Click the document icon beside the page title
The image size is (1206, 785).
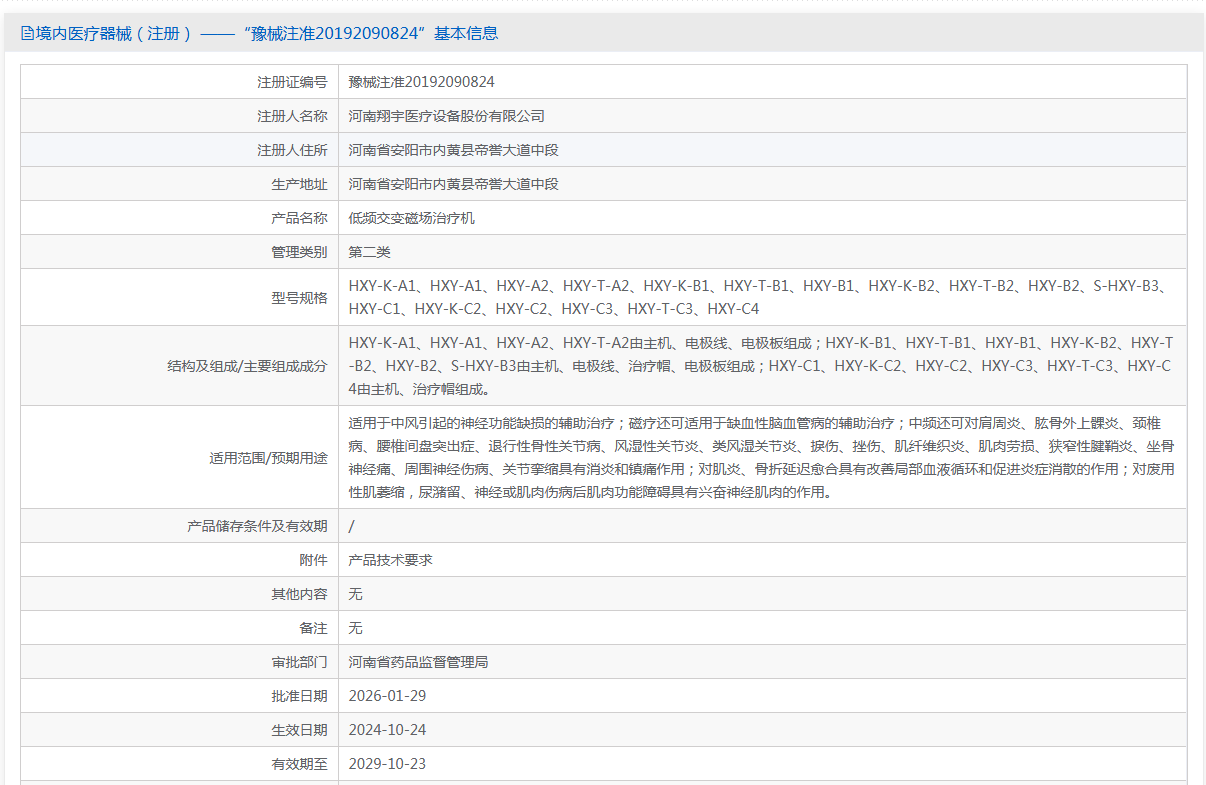tap(27, 33)
